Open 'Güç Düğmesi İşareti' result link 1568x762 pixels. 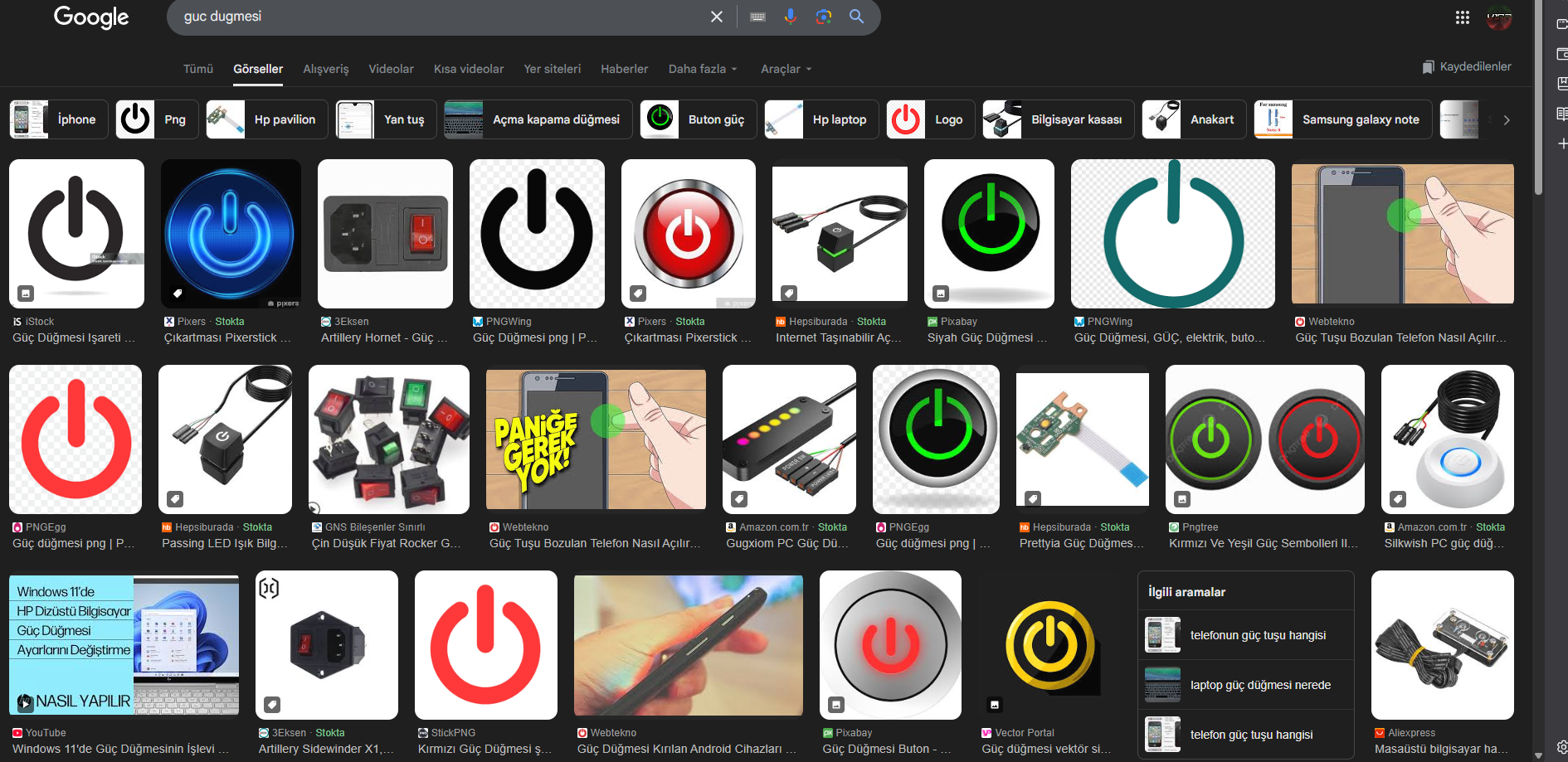pos(74,337)
